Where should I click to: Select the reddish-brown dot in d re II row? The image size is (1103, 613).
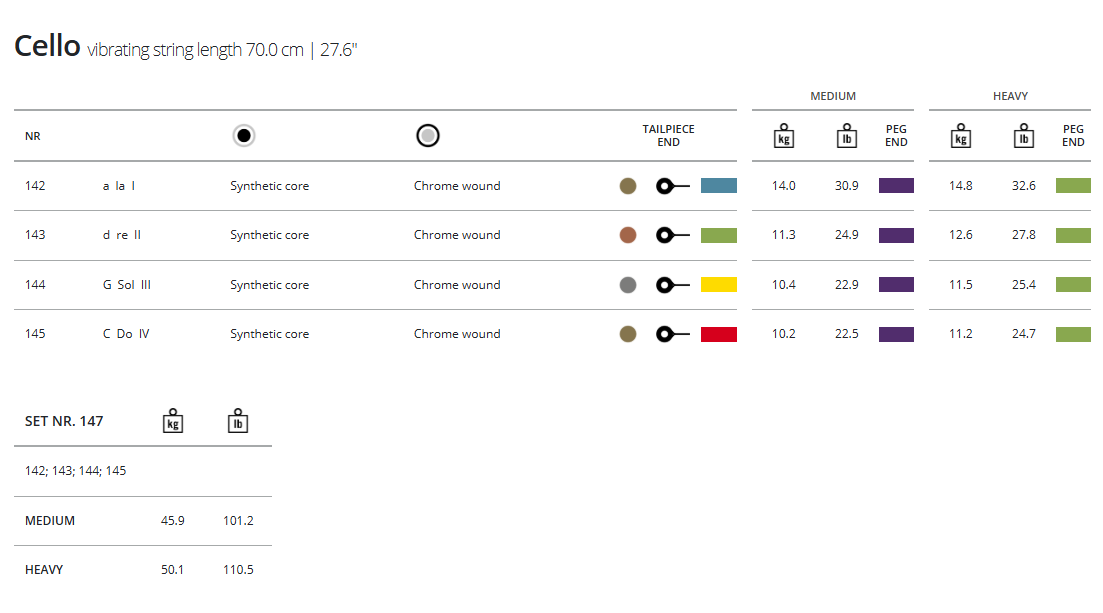628,235
